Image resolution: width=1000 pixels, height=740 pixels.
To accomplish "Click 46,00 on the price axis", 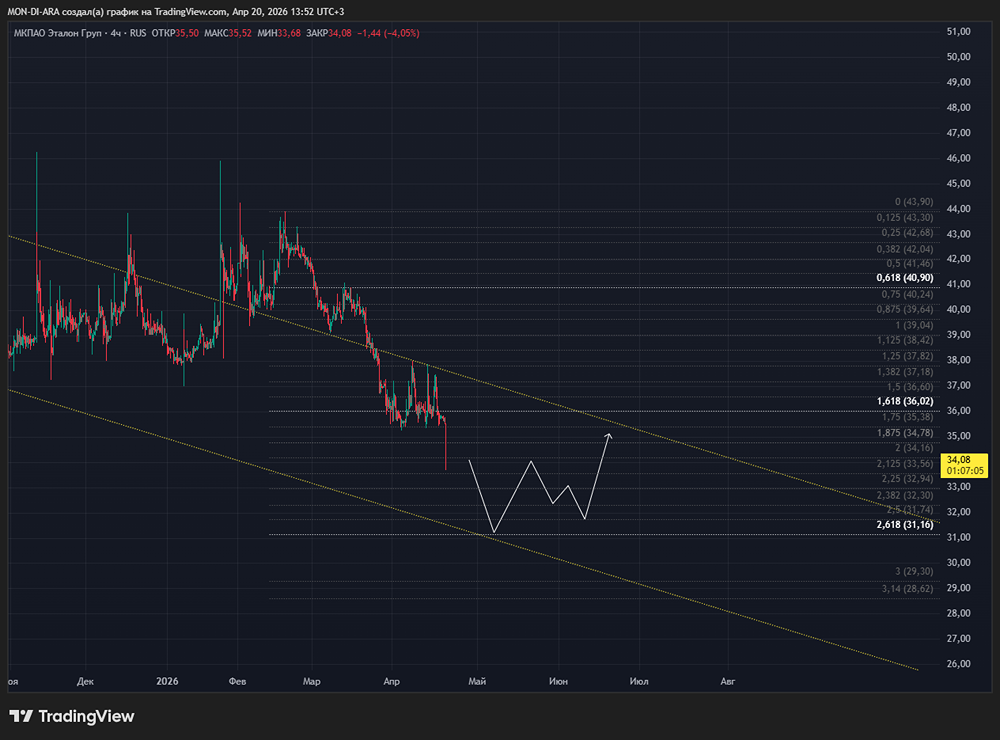I will (959, 158).
